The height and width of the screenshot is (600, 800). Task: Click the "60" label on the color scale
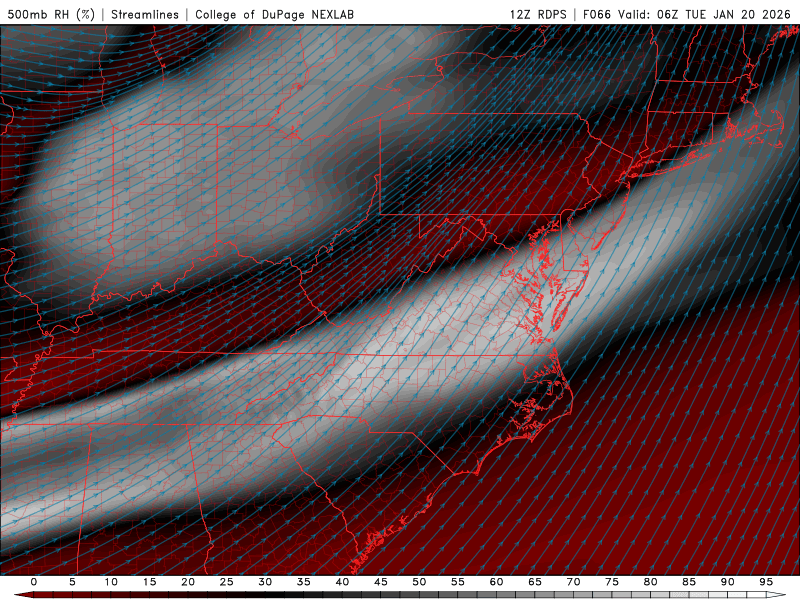[496, 582]
